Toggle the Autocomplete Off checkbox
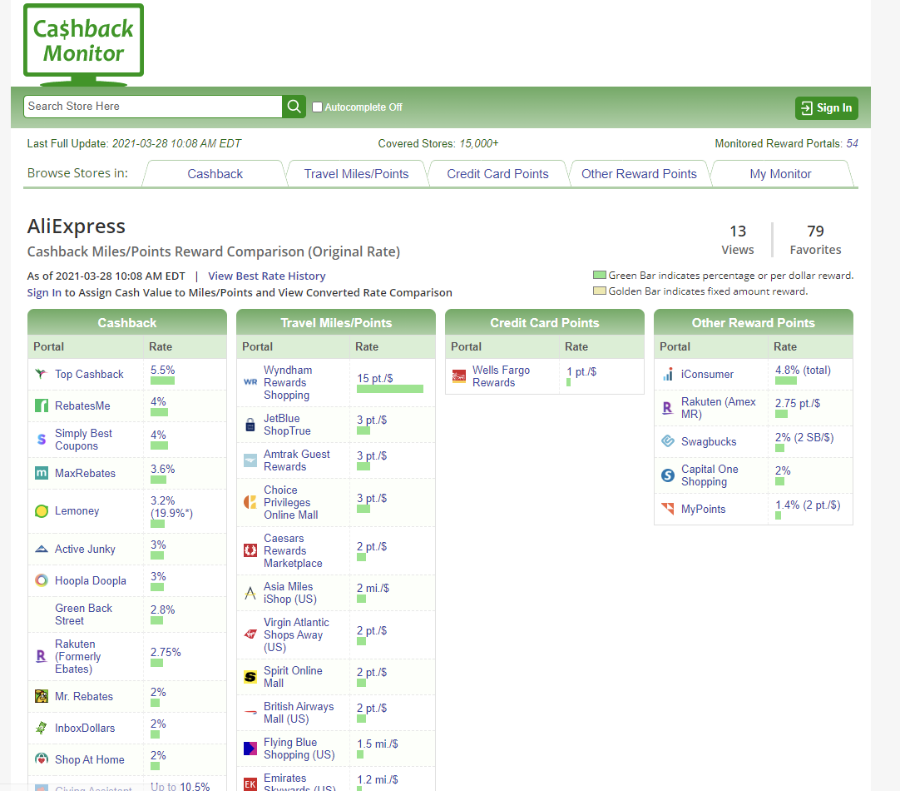This screenshot has width=900, height=791. point(317,107)
